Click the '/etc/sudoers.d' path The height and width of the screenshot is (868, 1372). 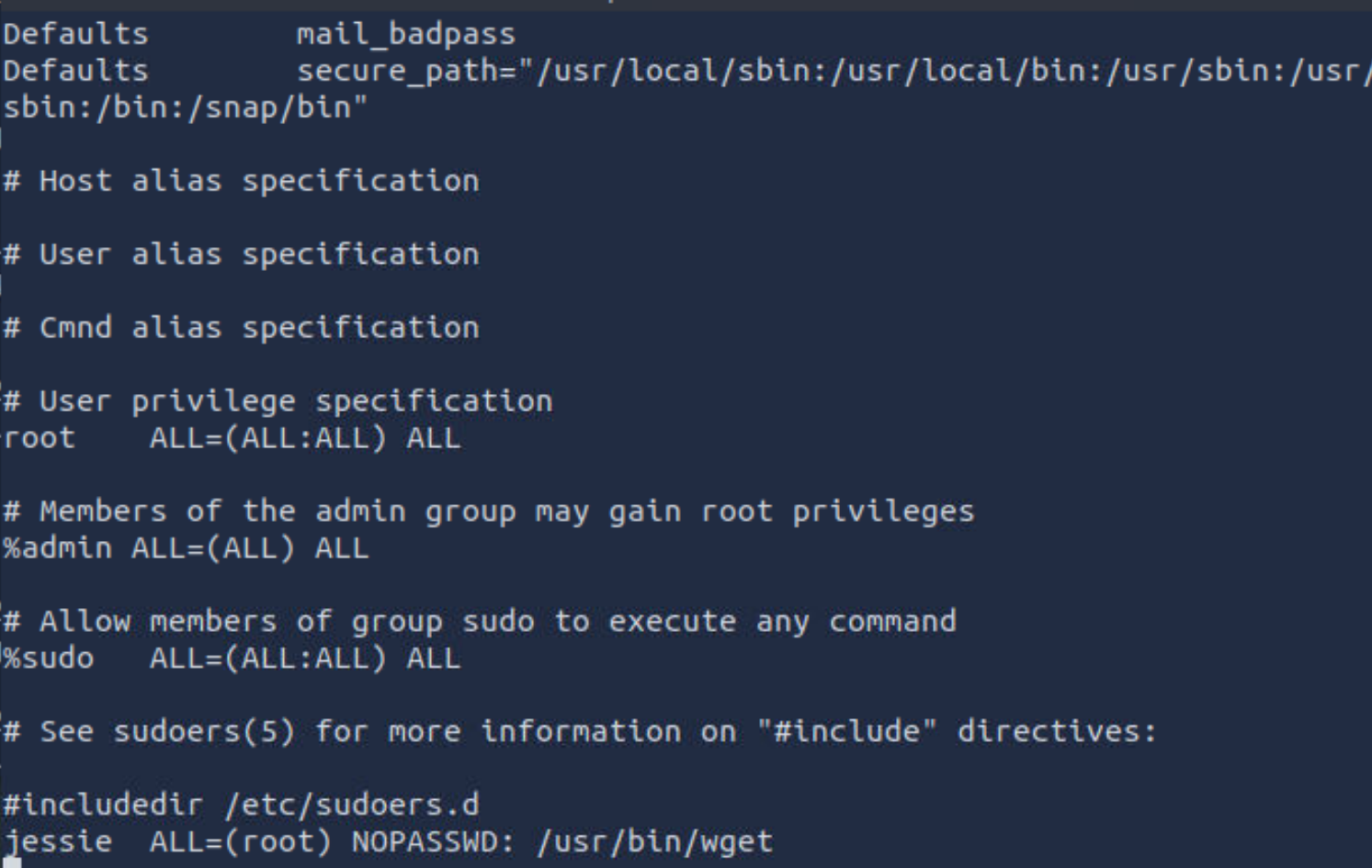(x=351, y=806)
